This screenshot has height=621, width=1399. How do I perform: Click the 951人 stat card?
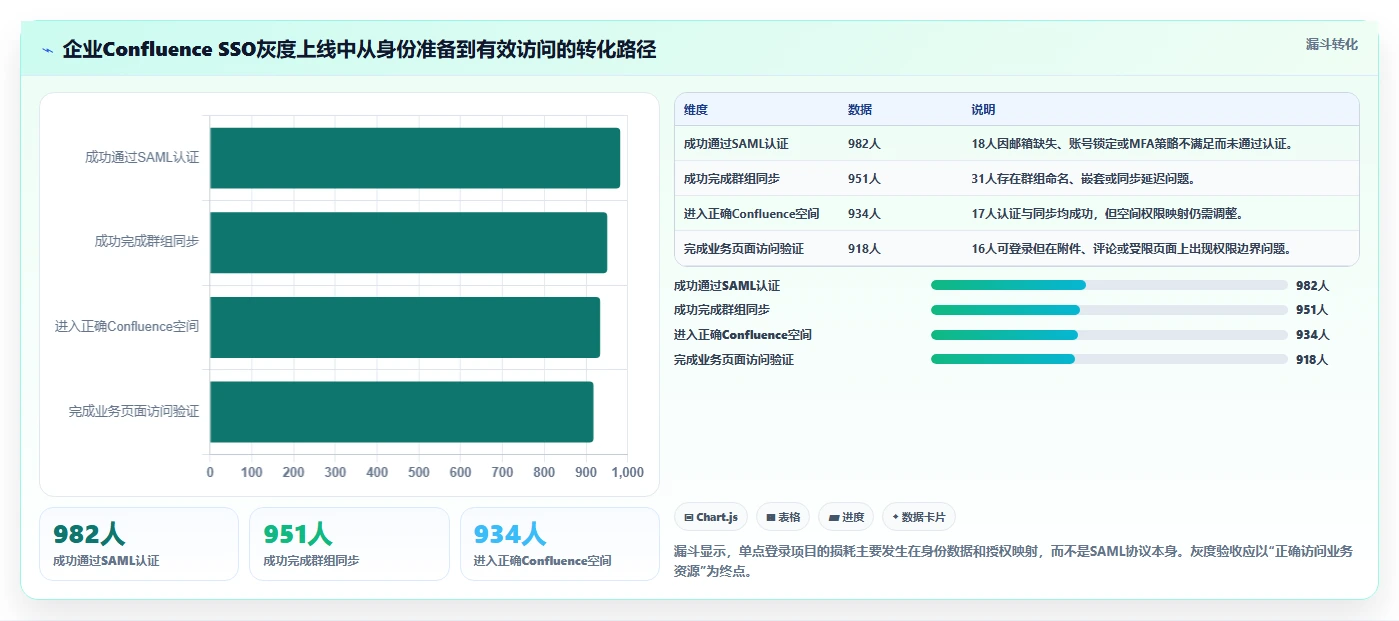click(349, 544)
